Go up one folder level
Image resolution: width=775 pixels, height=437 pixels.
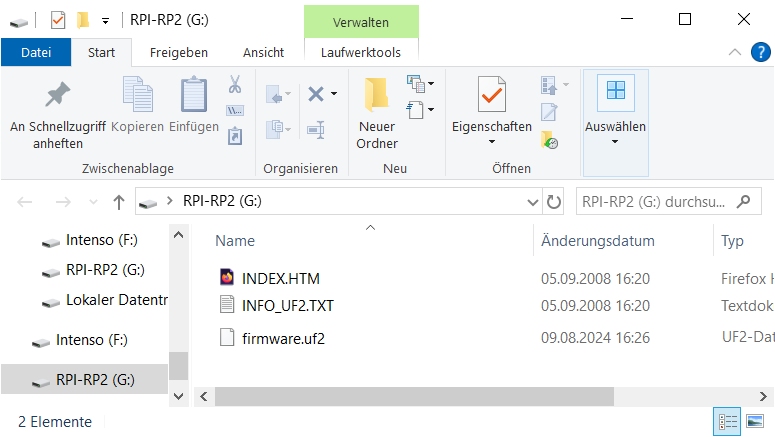click(x=119, y=202)
